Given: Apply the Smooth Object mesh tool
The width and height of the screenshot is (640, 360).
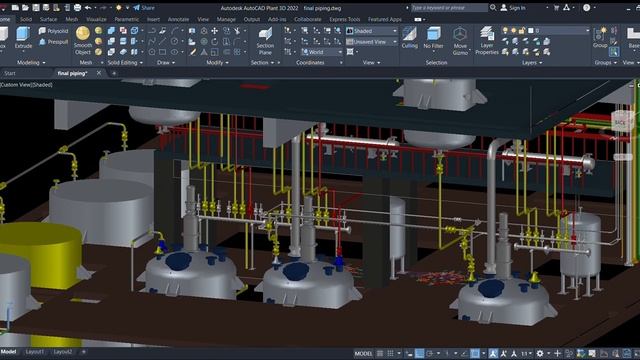Looking at the screenshot, I should click(x=83, y=40).
